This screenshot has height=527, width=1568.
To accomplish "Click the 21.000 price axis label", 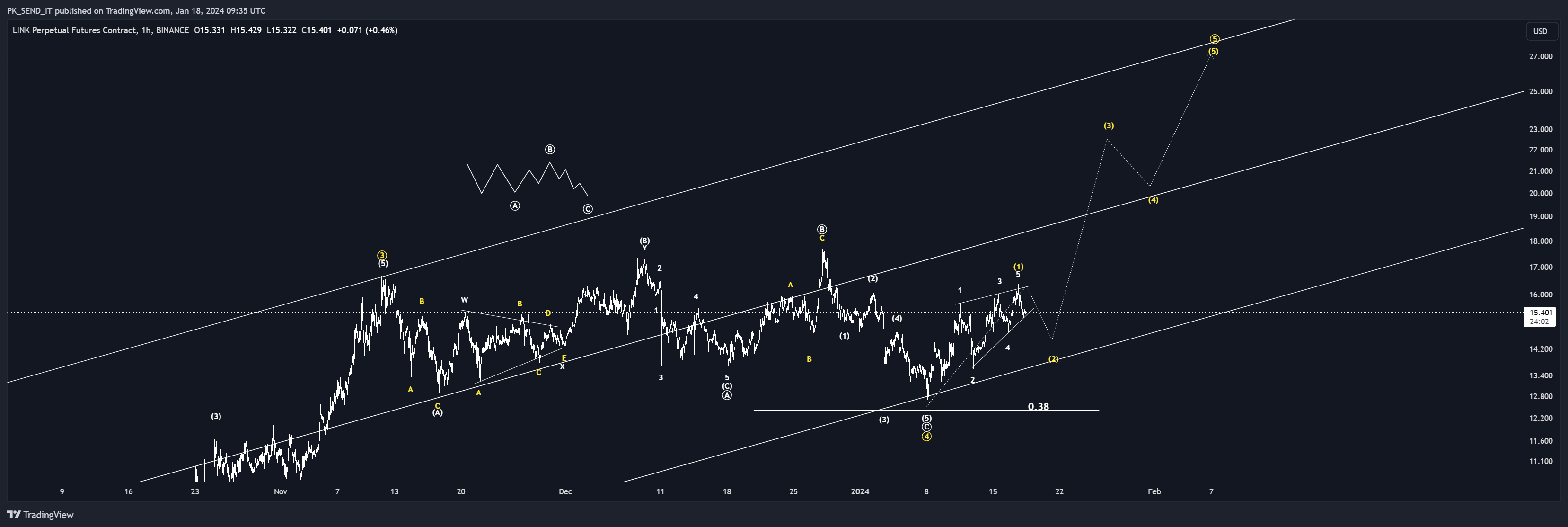I will tap(1541, 170).
